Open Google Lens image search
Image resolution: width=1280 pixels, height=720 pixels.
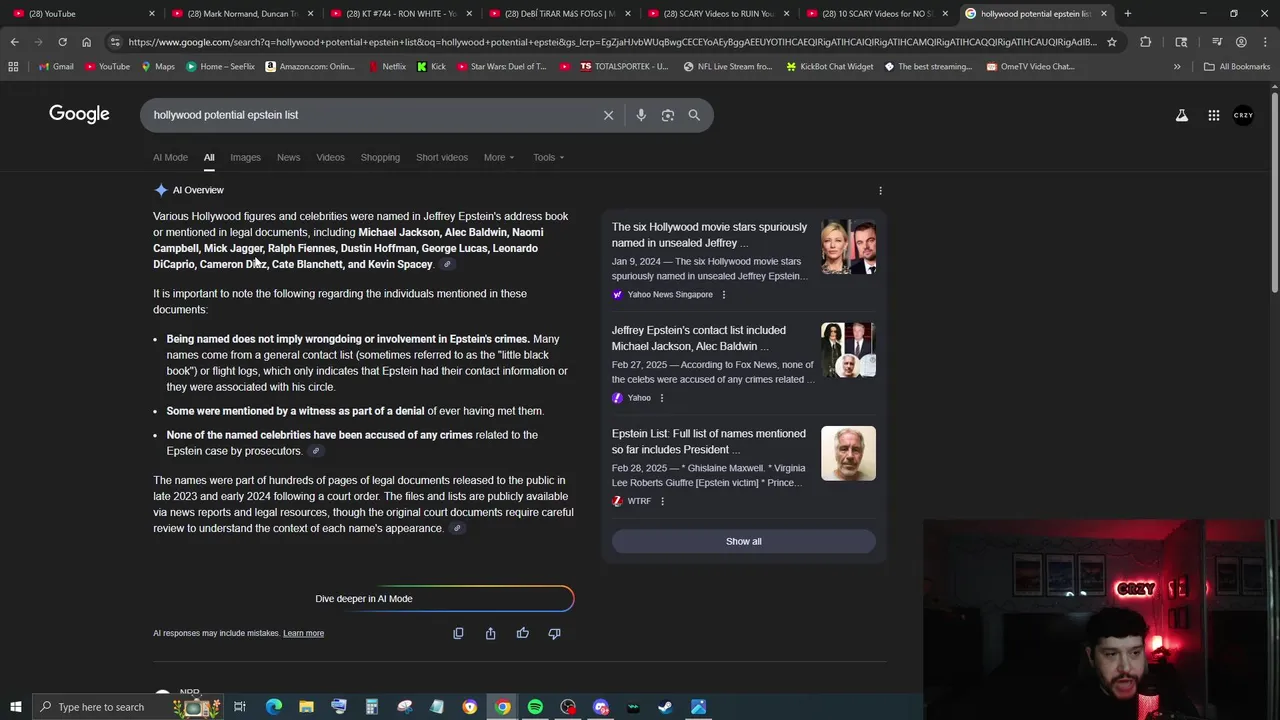click(x=668, y=115)
